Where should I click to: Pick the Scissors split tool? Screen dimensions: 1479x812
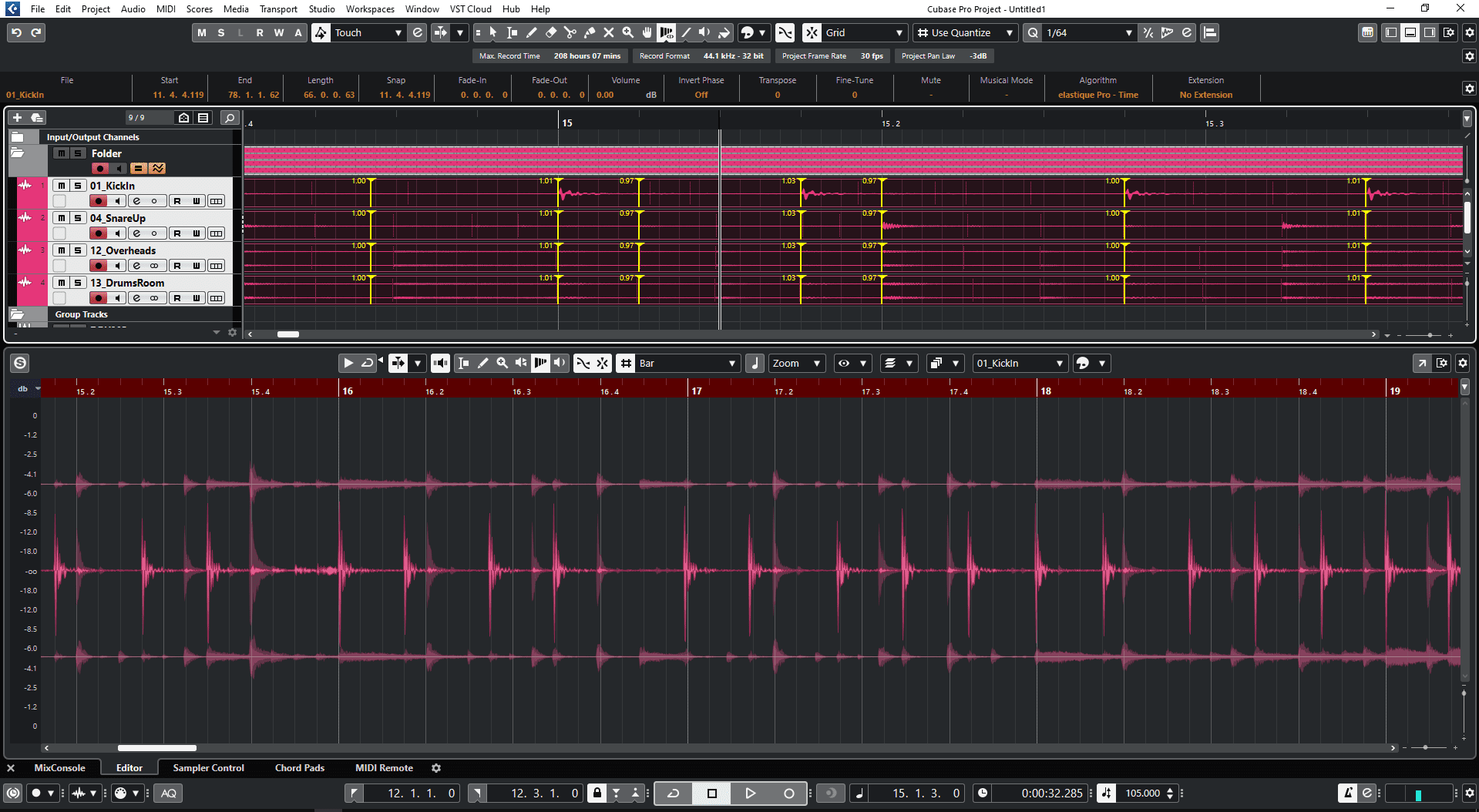point(570,32)
